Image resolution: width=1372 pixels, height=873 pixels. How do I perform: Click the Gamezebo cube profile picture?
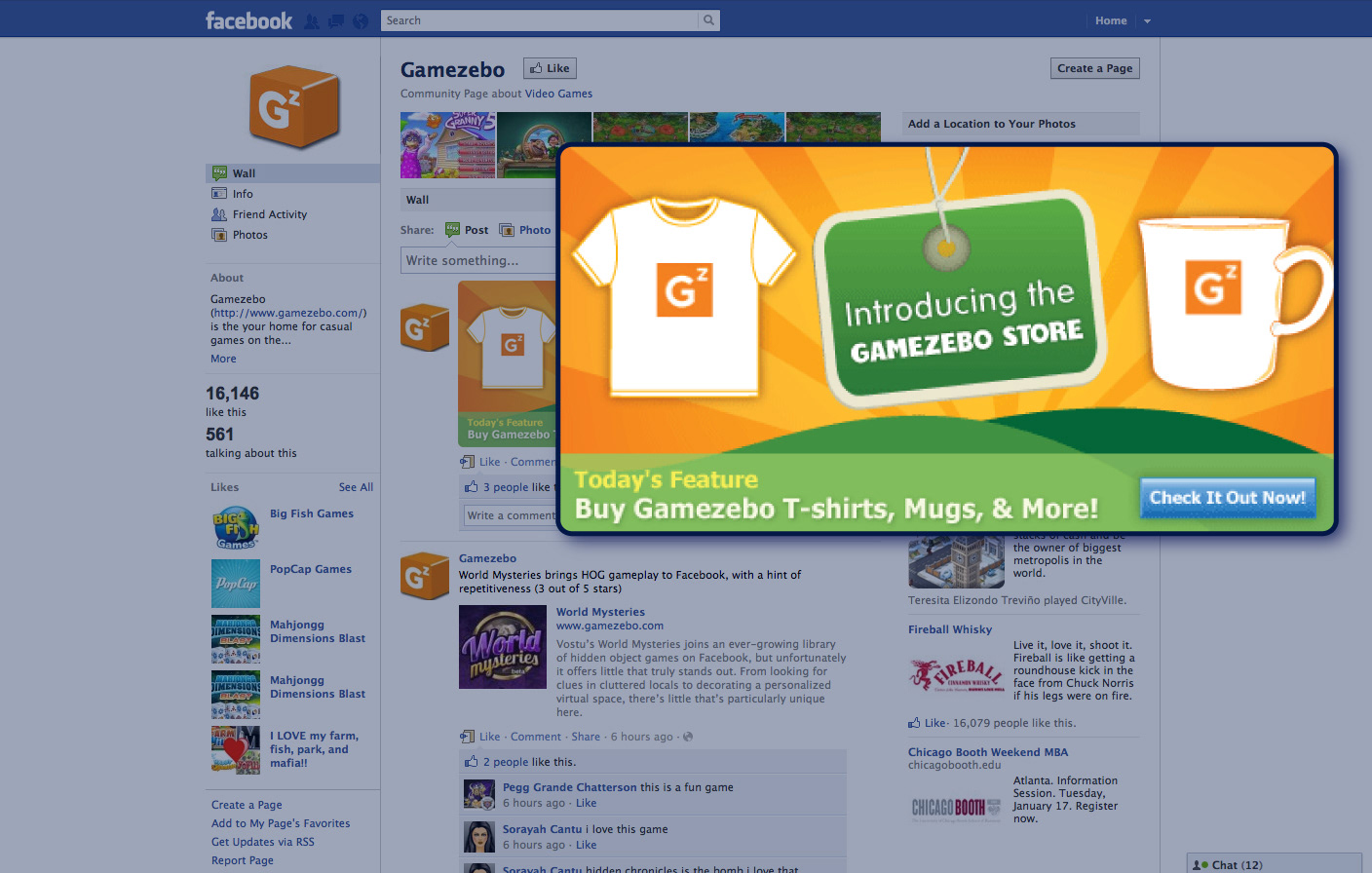[x=294, y=106]
